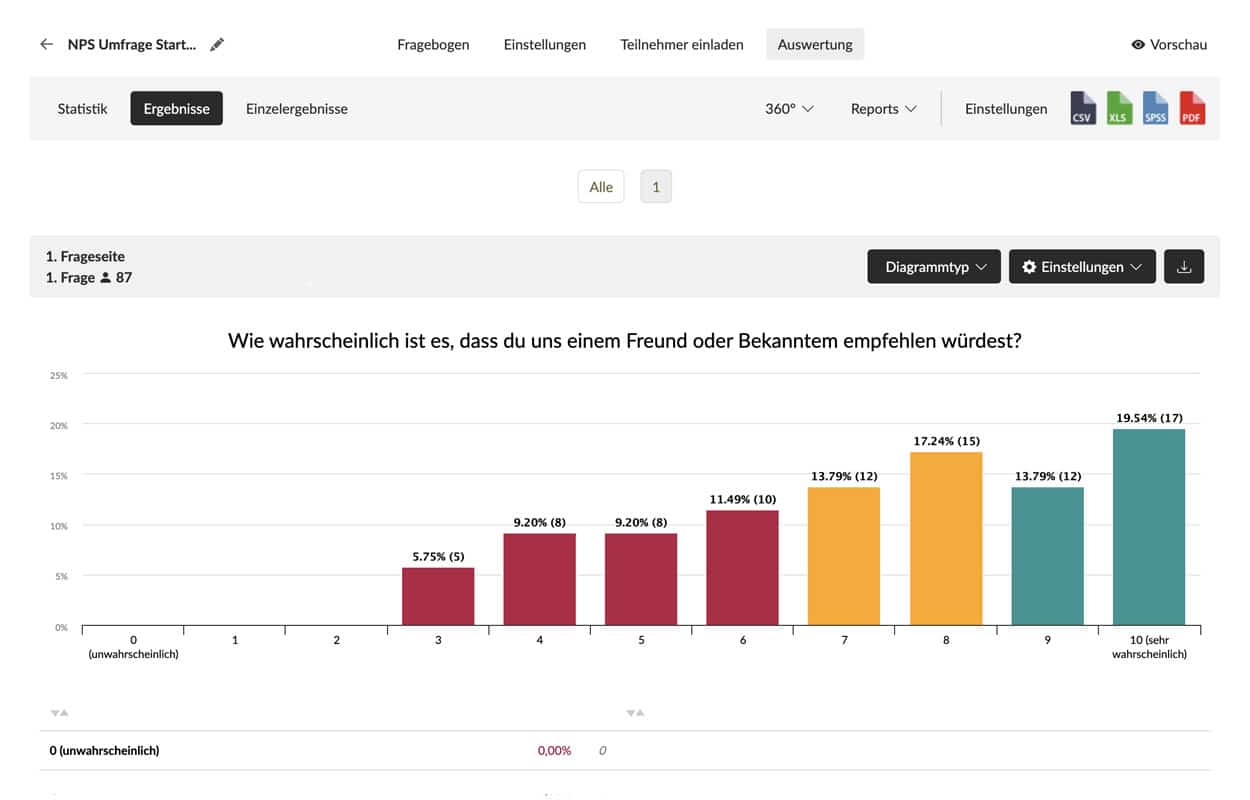Show all pages with the Alle button

pos(601,187)
